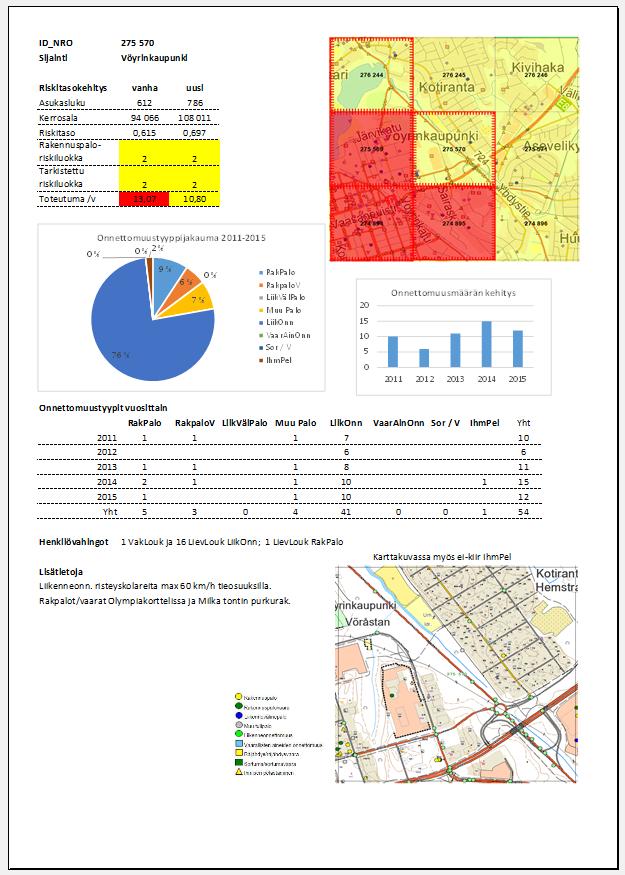
Task: Select Asukasluku vanha value 612
Action: [x=144, y=103]
